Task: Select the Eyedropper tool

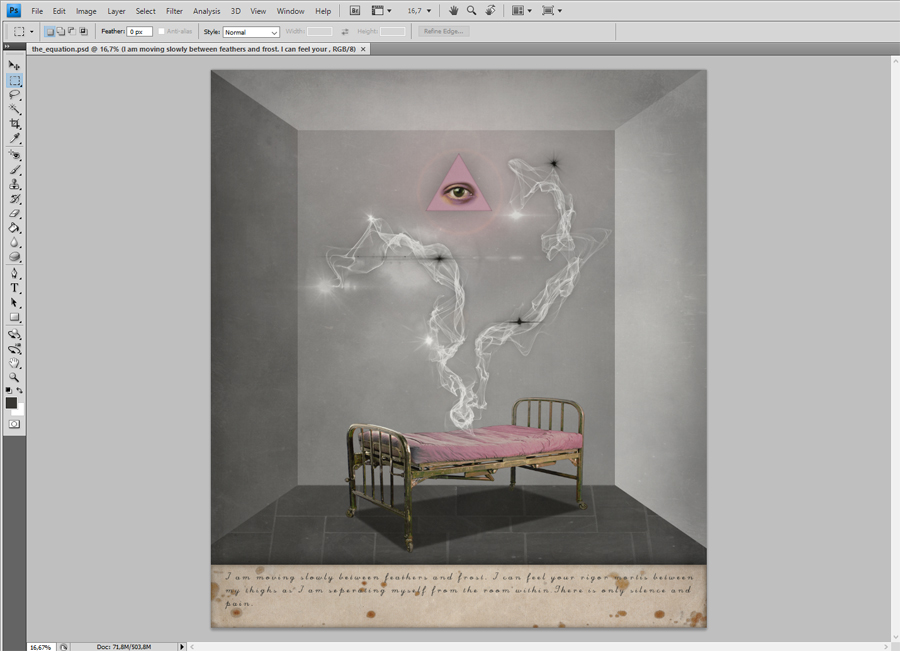Action: tap(15, 139)
